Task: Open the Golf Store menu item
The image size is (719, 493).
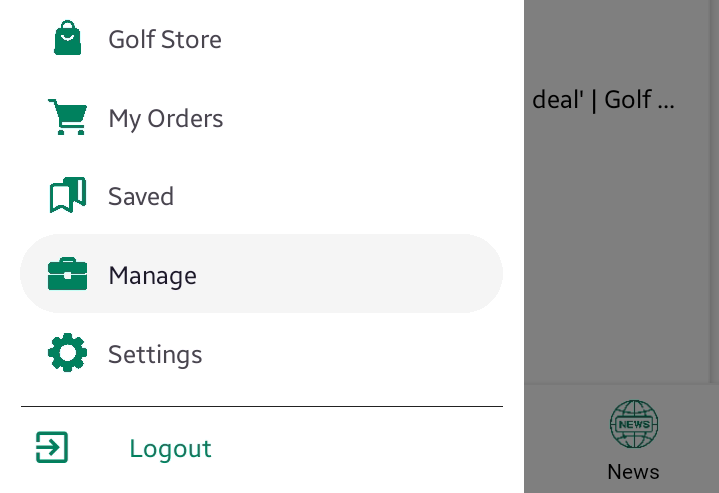Action: pos(165,40)
